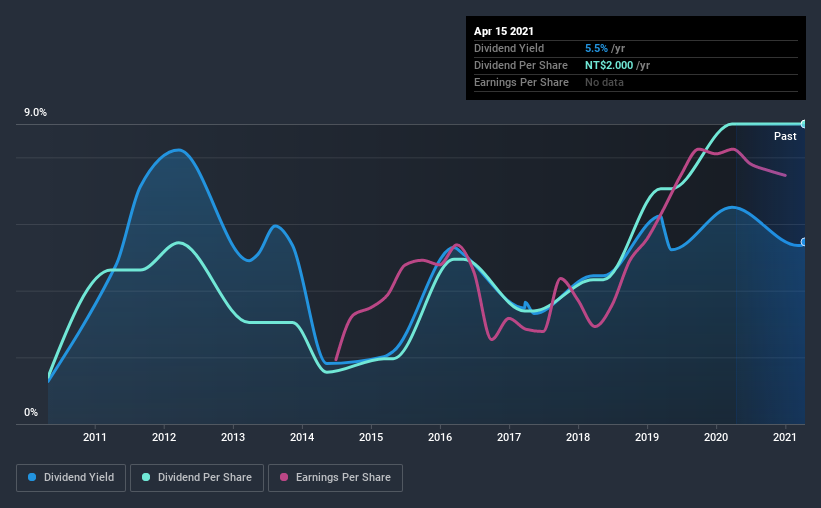The height and width of the screenshot is (508, 821).
Task: Click the NT$2.000 dividend per share value
Action: pos(609,65)
